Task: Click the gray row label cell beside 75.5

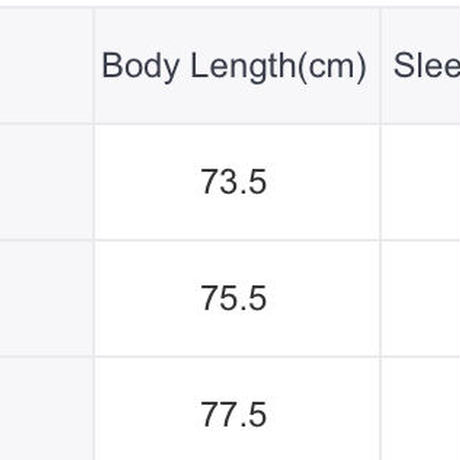Action: pyautogui.click(x=46, y=298)
